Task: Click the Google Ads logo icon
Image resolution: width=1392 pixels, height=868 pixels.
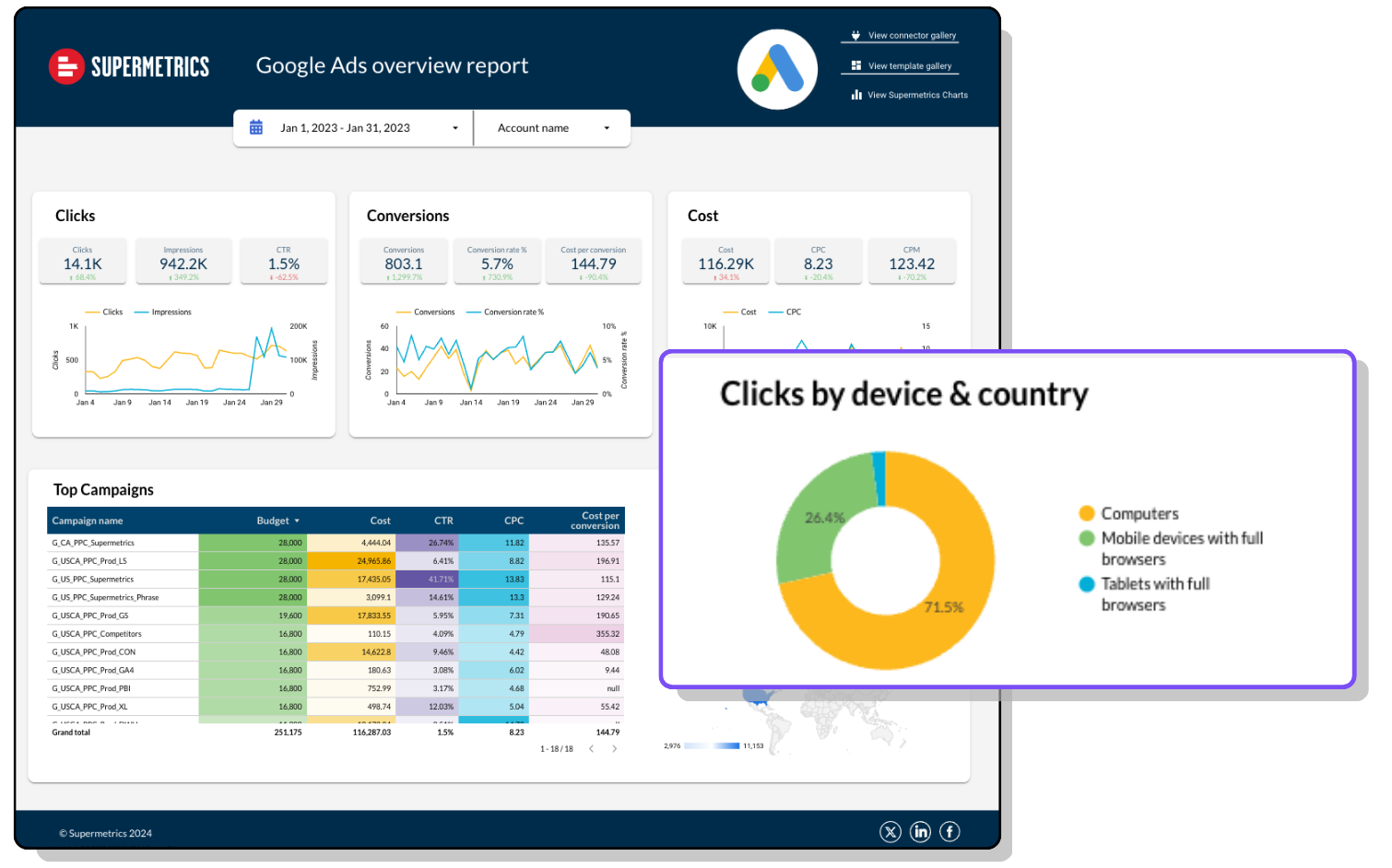Action: [x=777, y=69]
